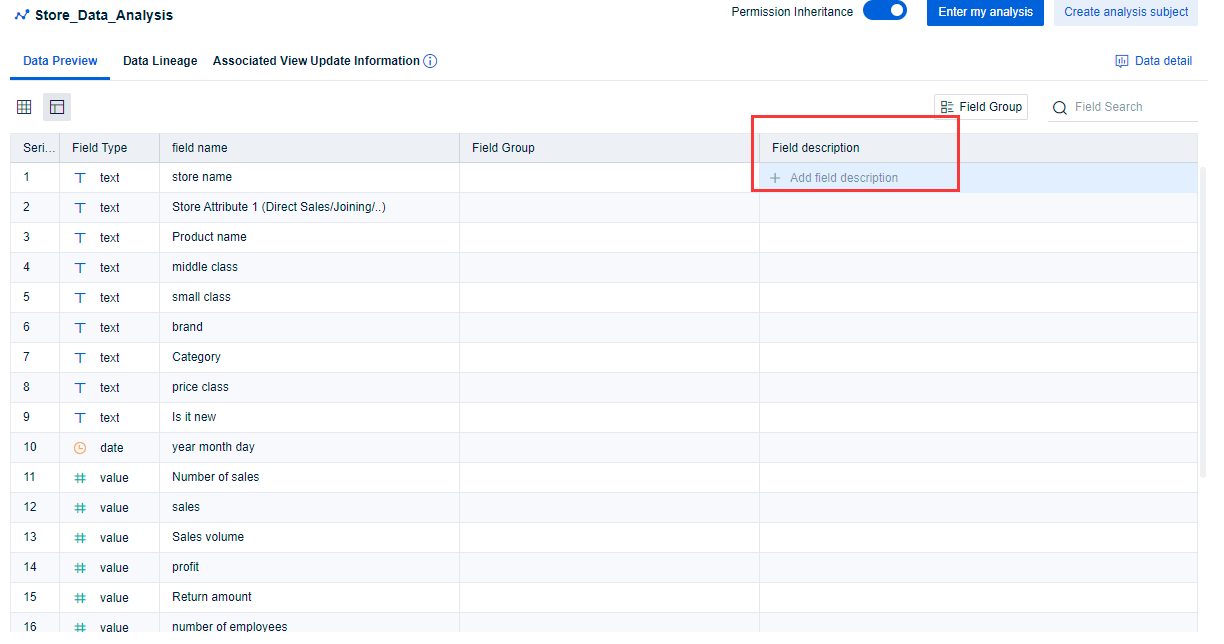Viewport: 1224px width, 644px height.
Task: Click the value type icon beside profit
Action: click(79, 567)
